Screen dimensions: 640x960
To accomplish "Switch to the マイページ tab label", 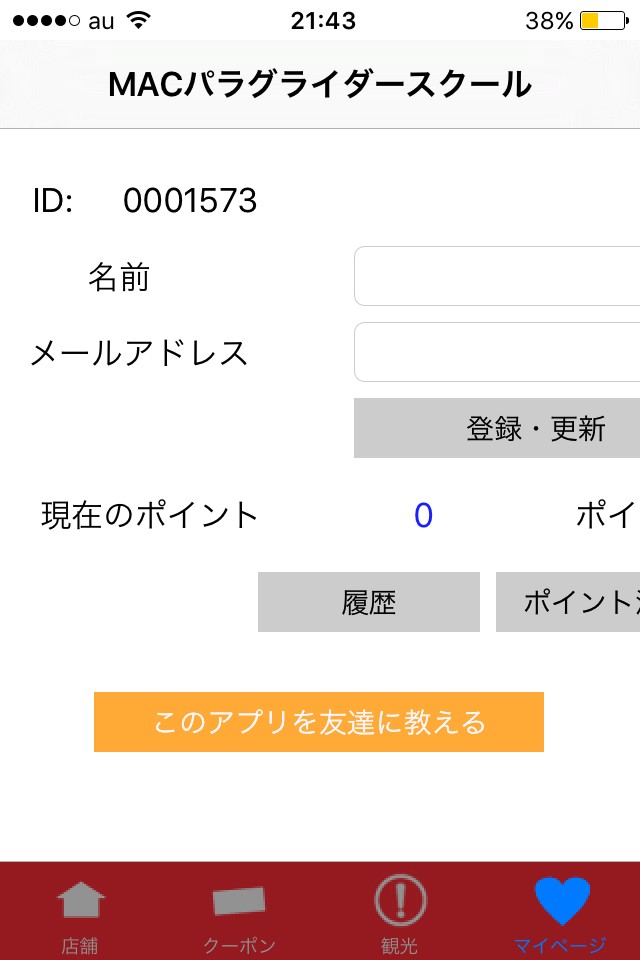I will (x=560, y=945).
